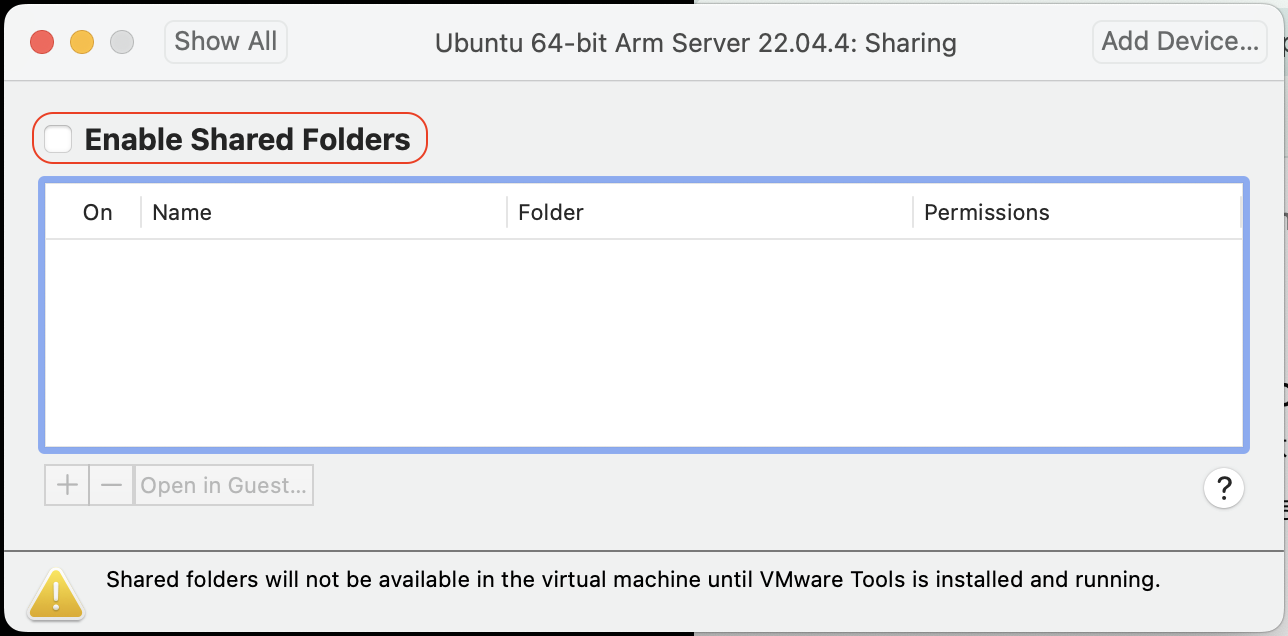
Task: Sort by the Permissions column header
Action: coord(986,212)
